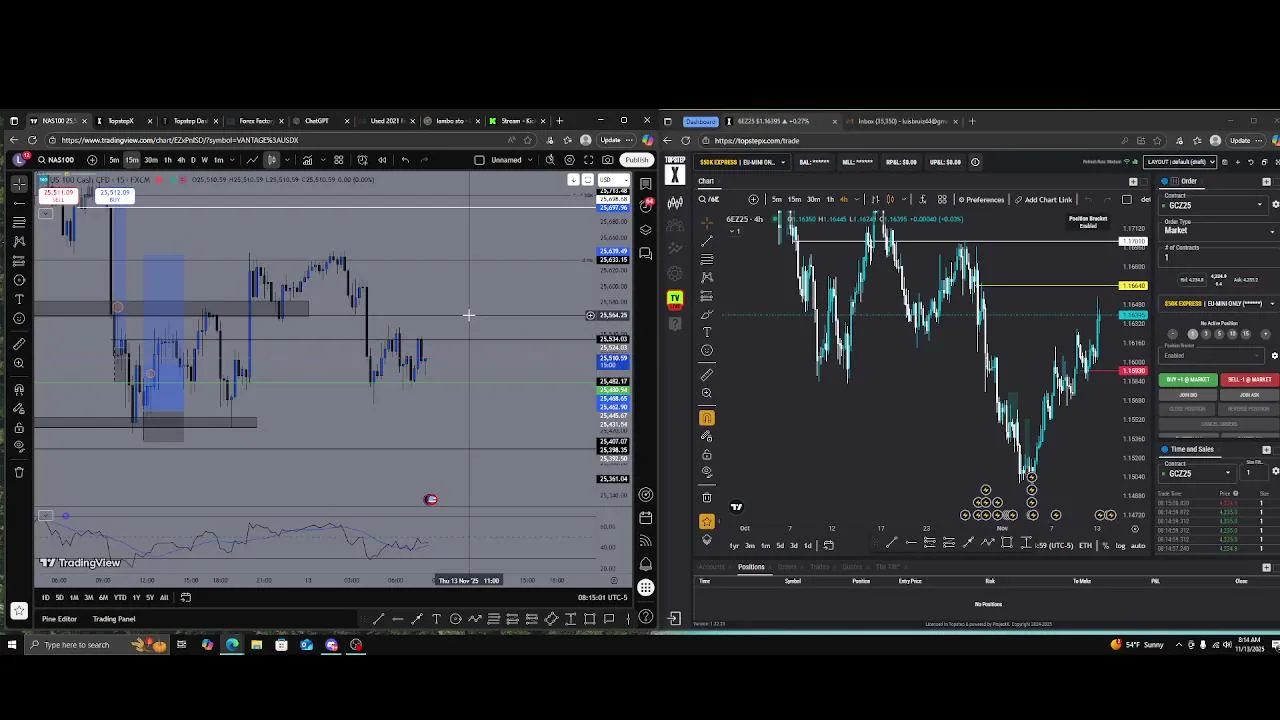This screenshot has width=1280, height=720.
Task: Toggle the lock icon in TopstepX drawing sidebar
Action: (707, 454)
